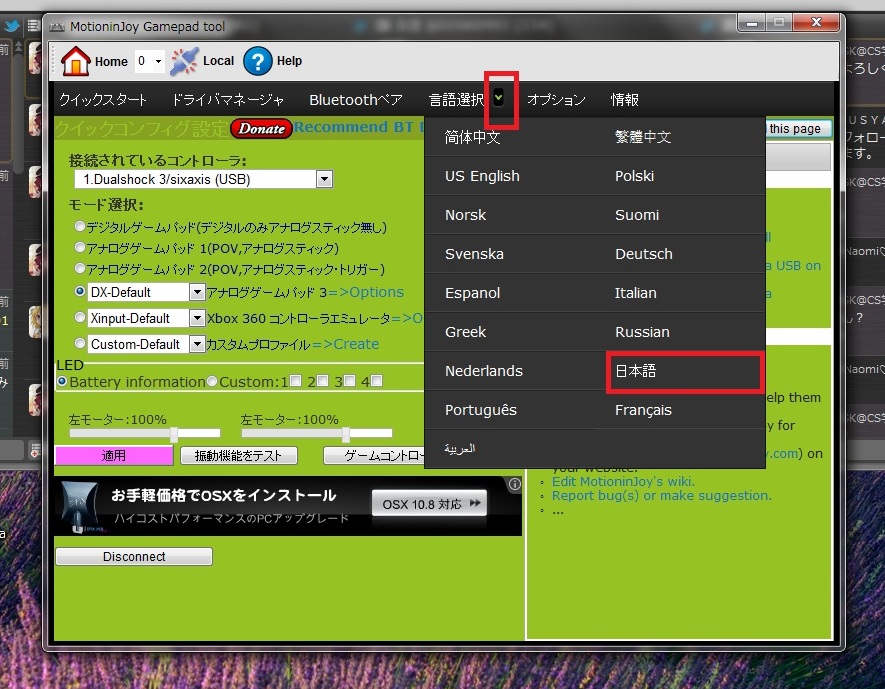This screenshot has width=885, height=689.
Task: Click the OSX 10.8 対応 ad button
Action: point(429,503)
